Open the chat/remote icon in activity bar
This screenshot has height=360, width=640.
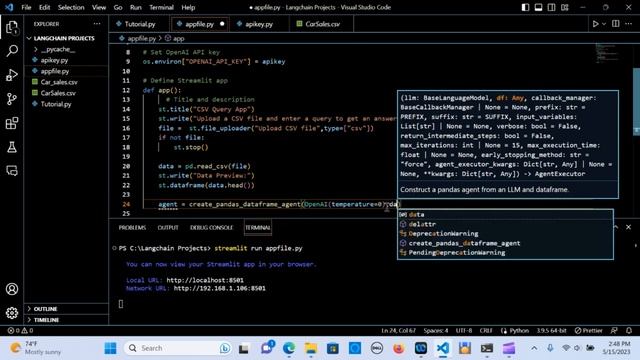click(12, 171)
